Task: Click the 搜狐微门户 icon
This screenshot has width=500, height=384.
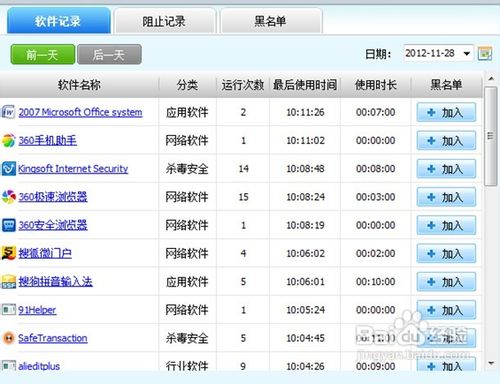Action: tap(8, 253)
